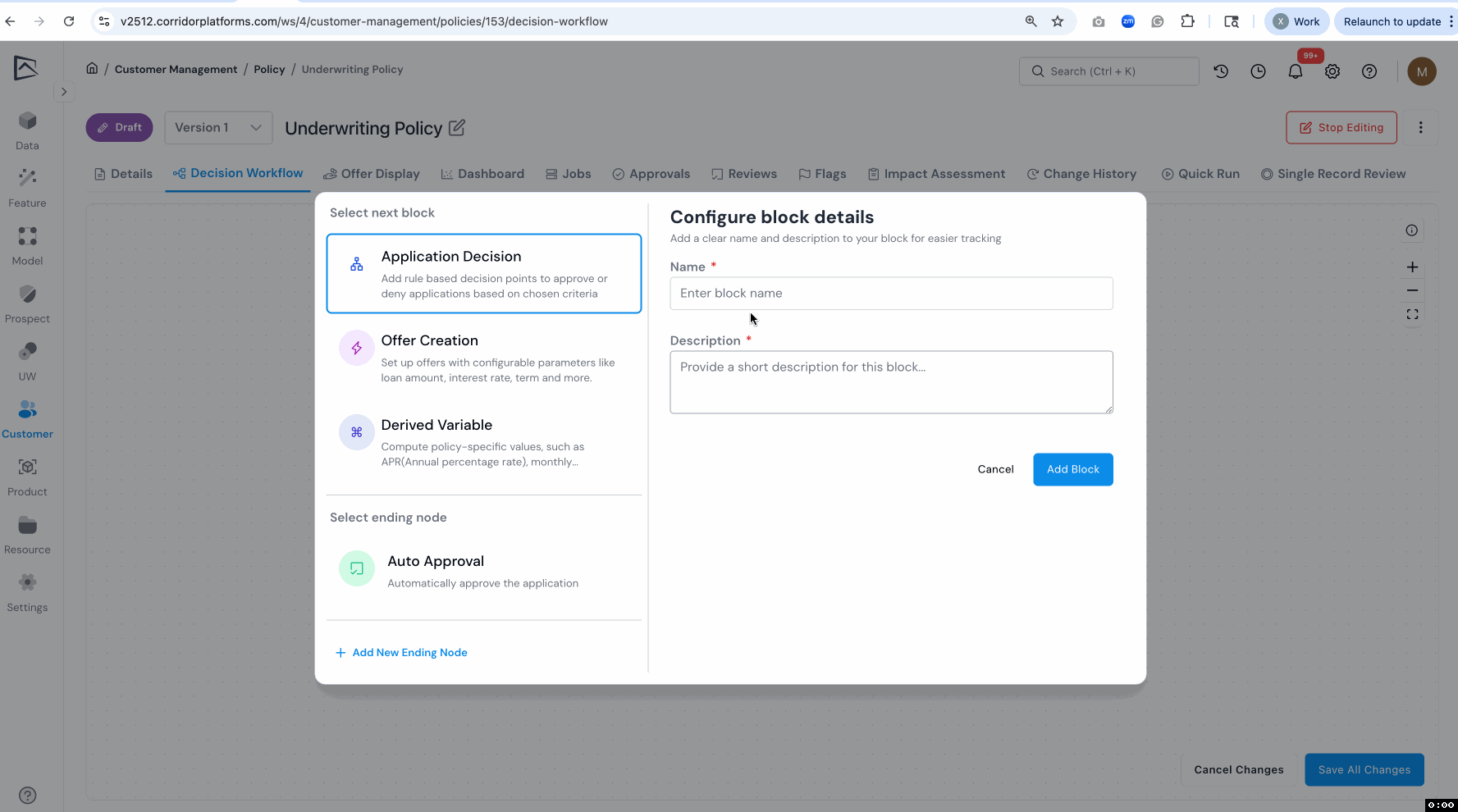Open the help question mark icon in header
1458x812 pixels.
pyautogui.click(x=1369, y=71)
